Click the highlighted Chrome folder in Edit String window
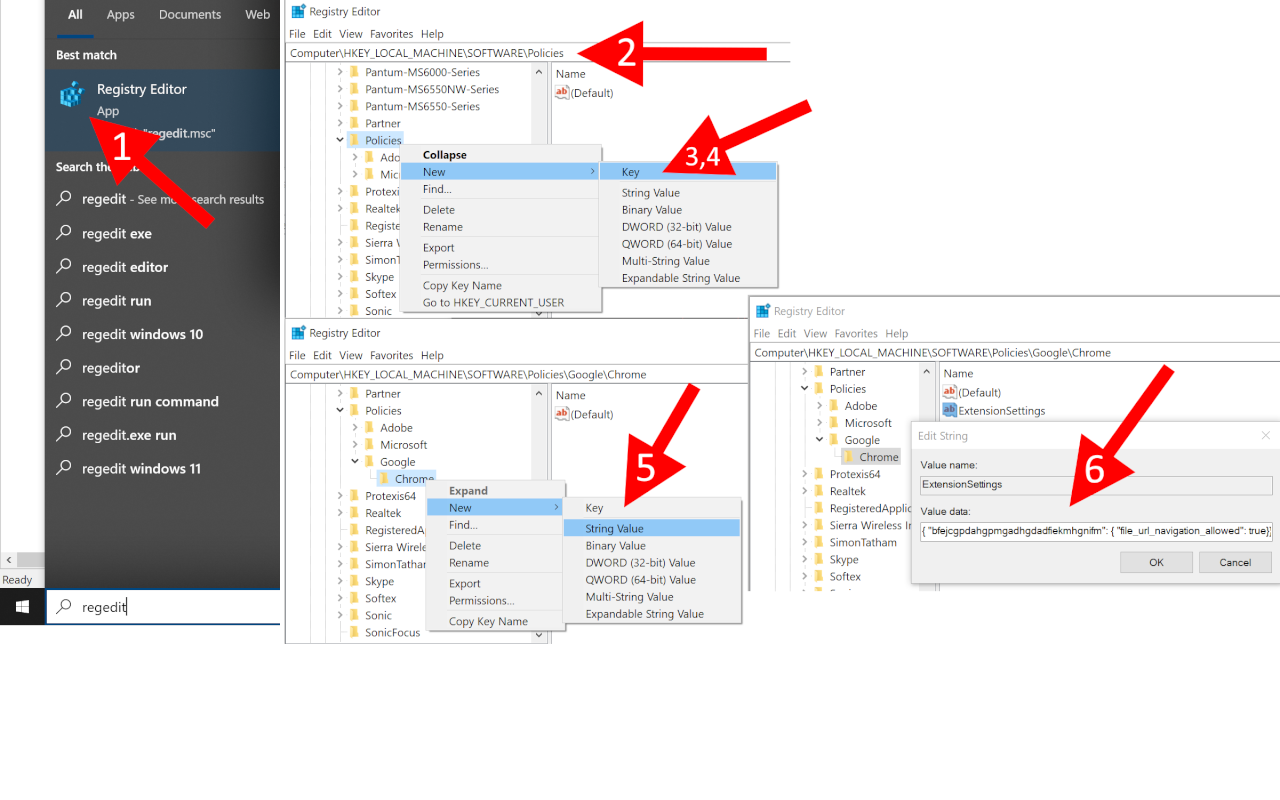 coord(871,457)
